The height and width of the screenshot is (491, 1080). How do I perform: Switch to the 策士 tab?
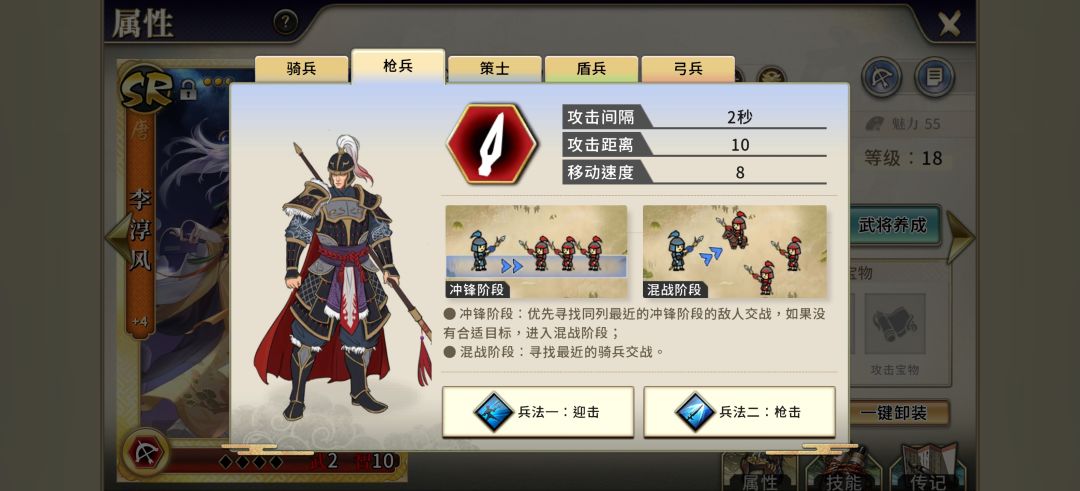[x=495, y=69]
